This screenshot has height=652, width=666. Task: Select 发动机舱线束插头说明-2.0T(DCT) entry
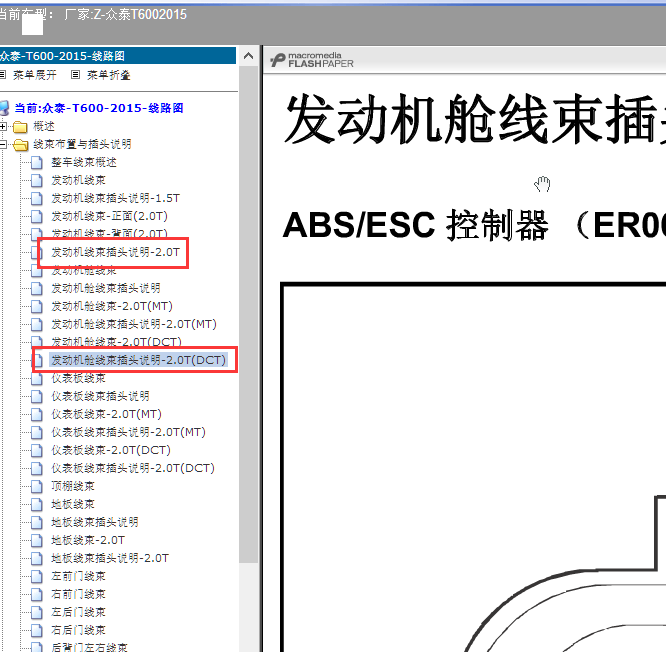(138, 360)
